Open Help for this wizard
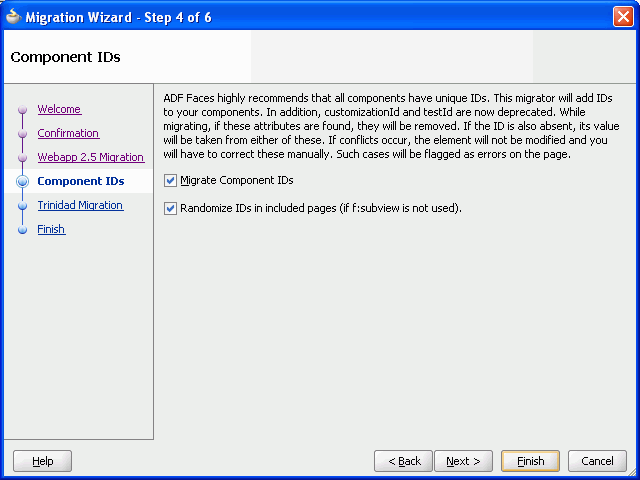 pyautogui.click(x=42, y=461)
